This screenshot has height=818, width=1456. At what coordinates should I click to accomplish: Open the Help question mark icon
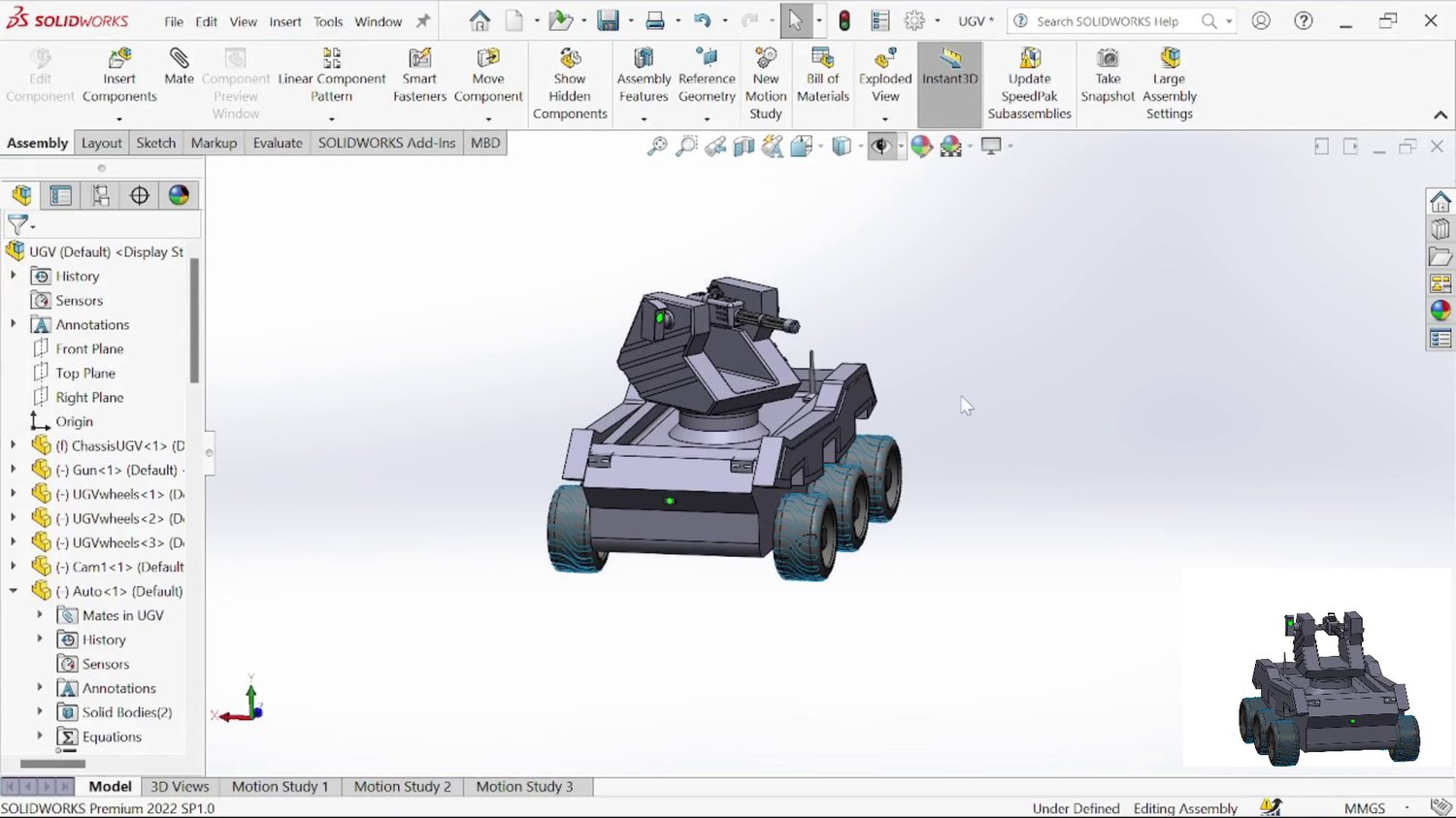(x=1304, y=20)
